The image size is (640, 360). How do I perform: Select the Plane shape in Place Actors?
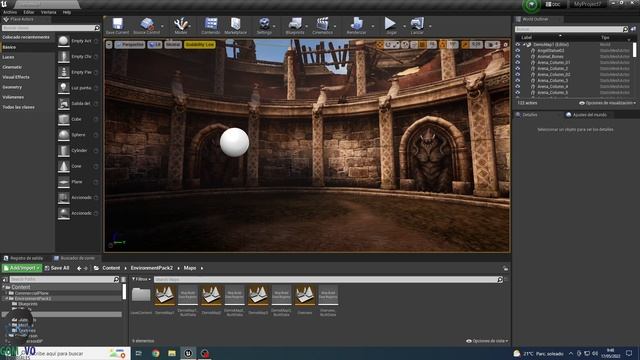click(x=78, y=182)
